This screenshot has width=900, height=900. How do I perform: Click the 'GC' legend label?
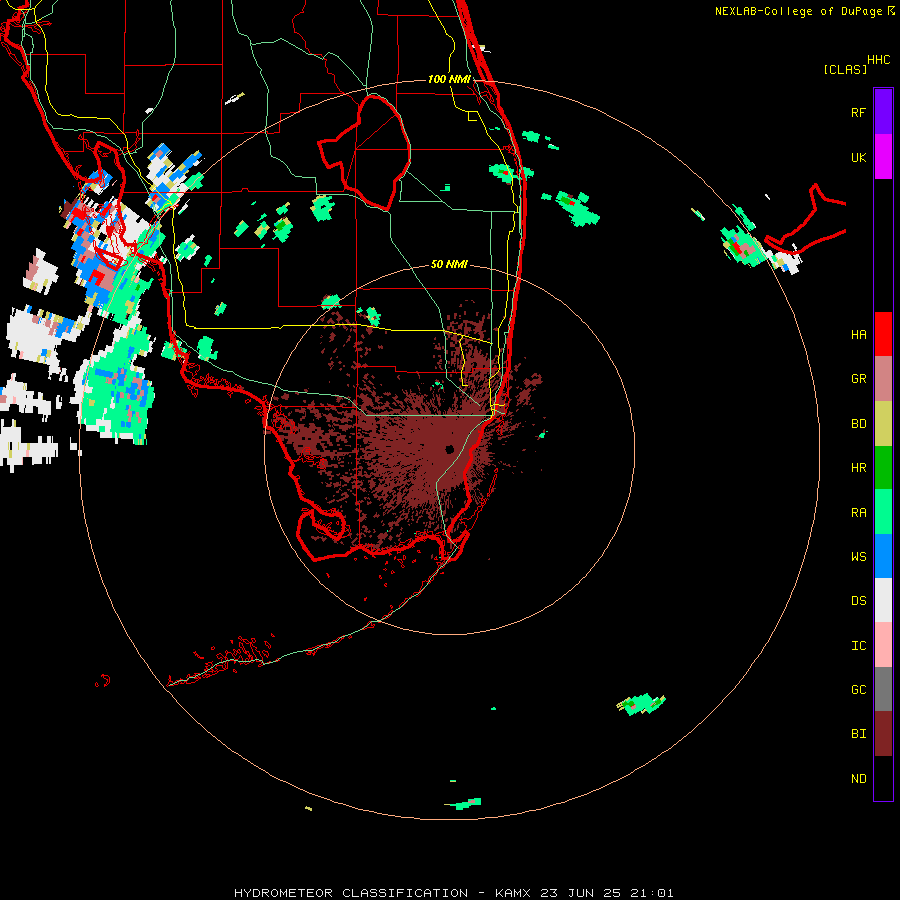(x=858, y=690)
